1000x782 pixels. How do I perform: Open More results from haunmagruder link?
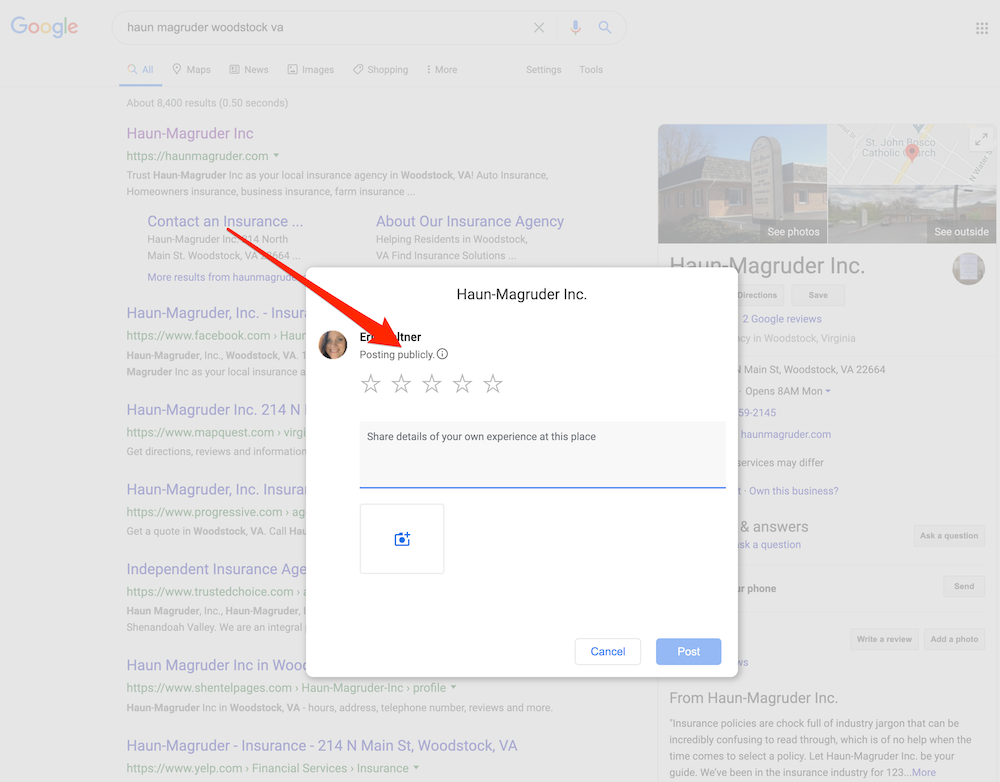click(x=226, y=277)
